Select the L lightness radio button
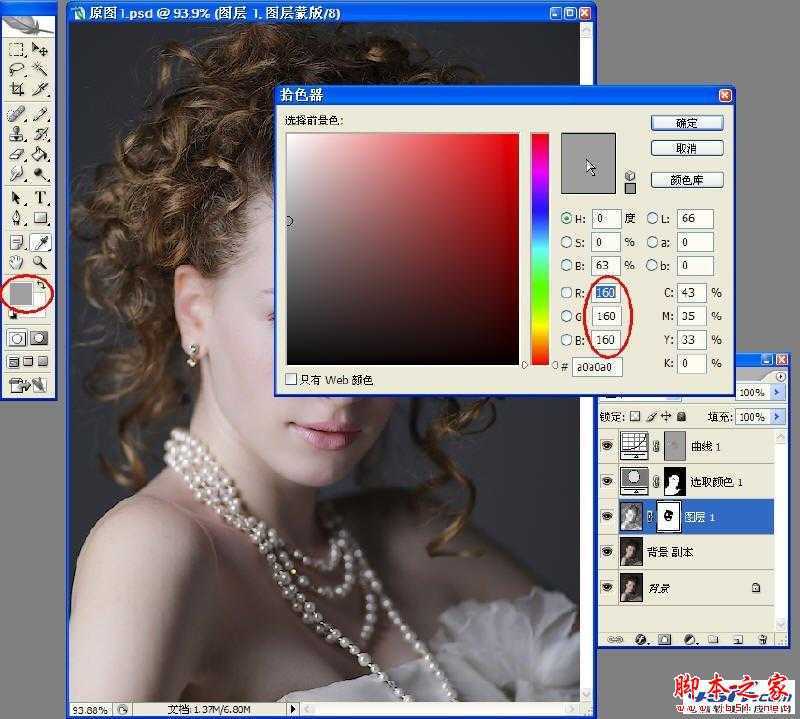This screenshot has height=719, width=800. (653, 218)
